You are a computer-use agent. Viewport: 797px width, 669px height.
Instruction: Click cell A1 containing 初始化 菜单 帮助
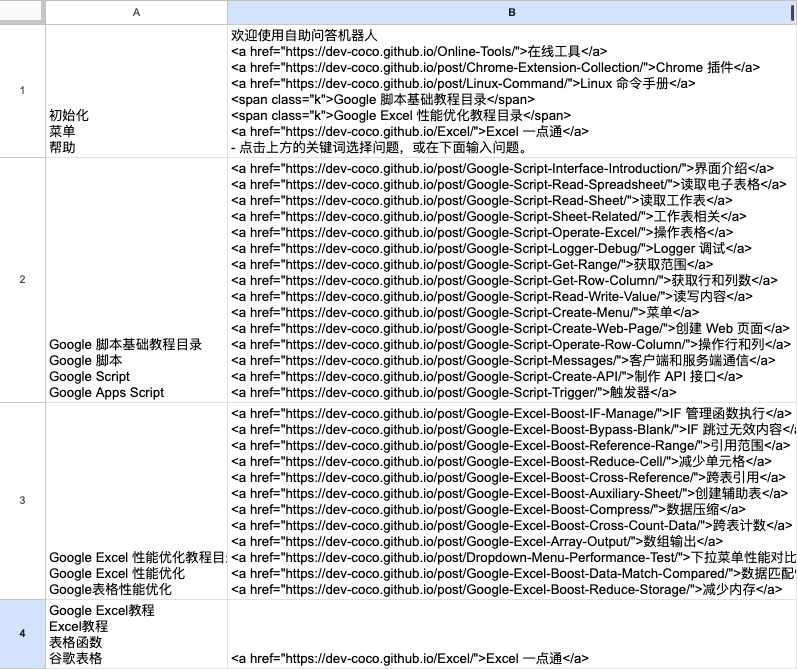pyautogui.click(x=136, y=90)
